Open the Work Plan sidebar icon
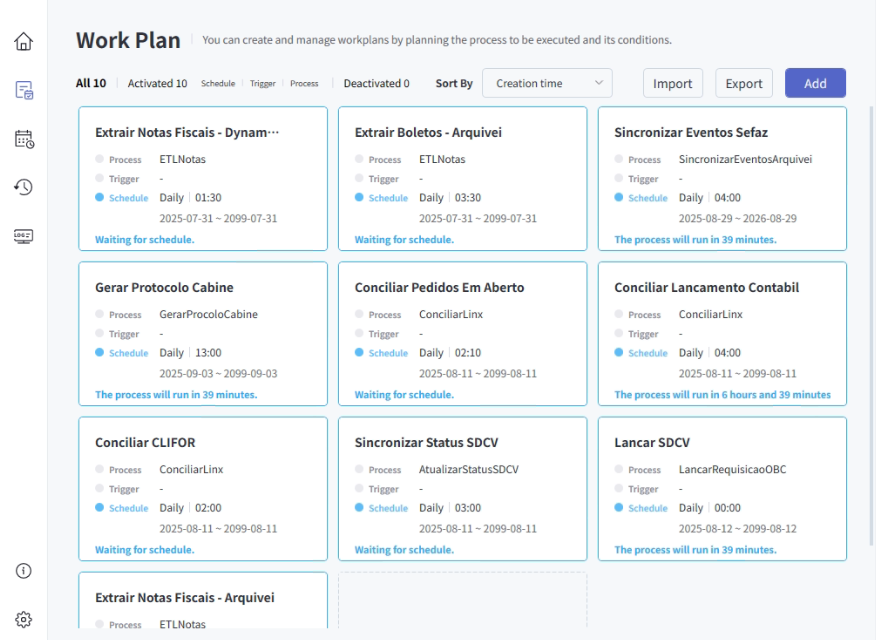 tap(24, 90)
